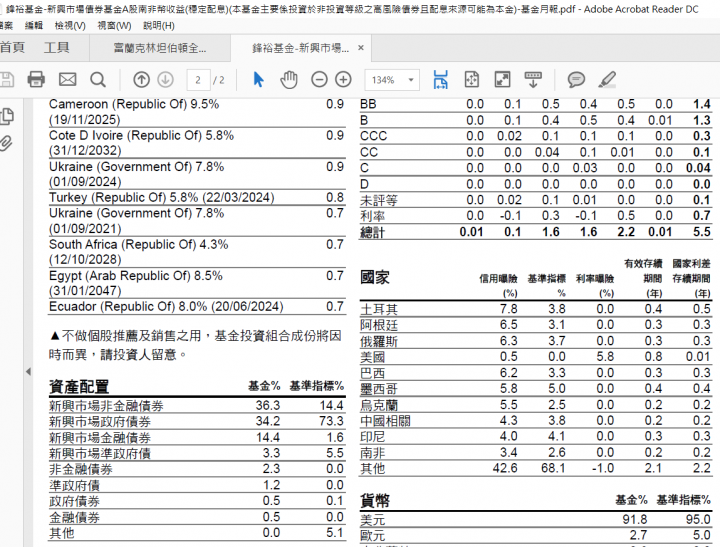The height and width of the screenshot is (547, 720).
Task: Select the Fit one full page icon
Action: (x=472, y=80)
